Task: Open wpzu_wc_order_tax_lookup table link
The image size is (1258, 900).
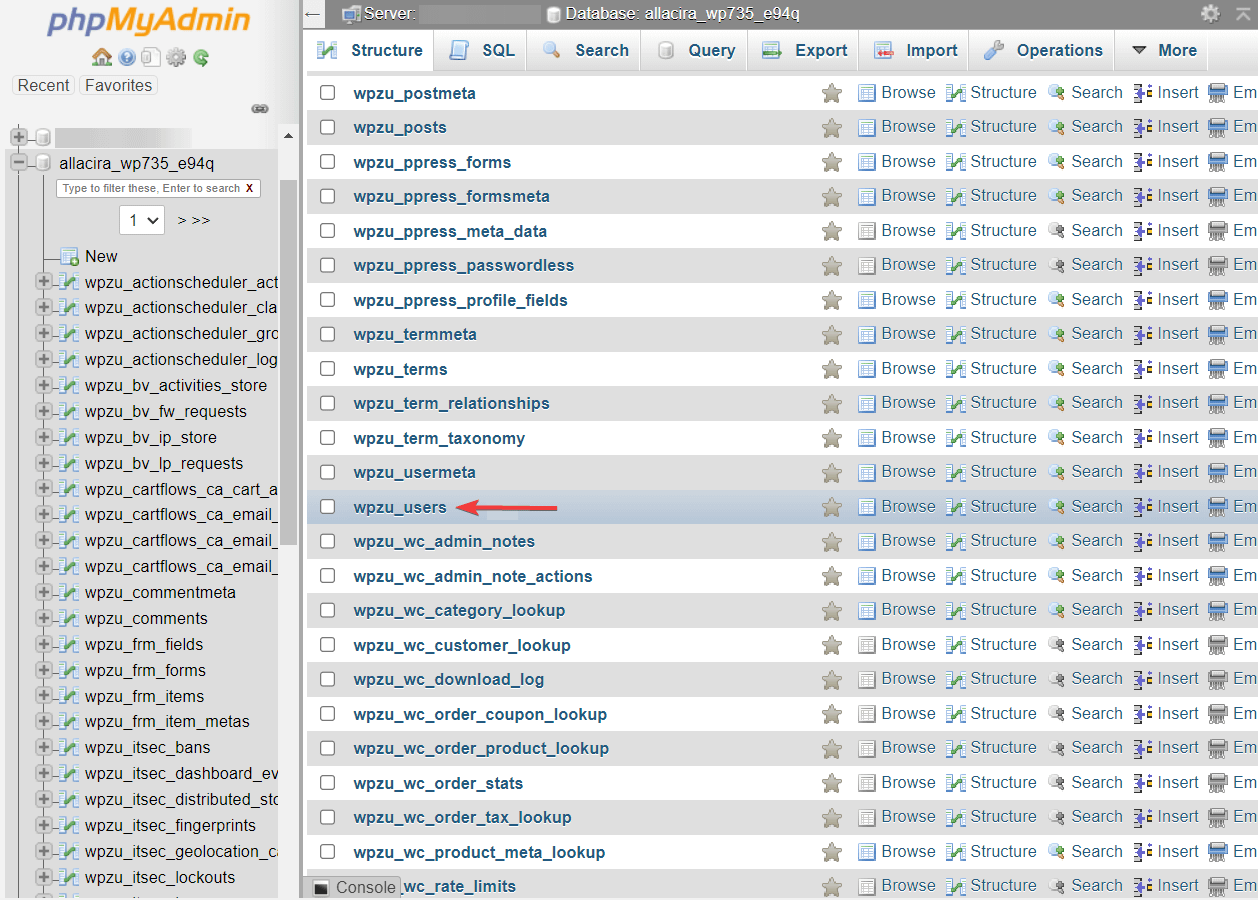Action: pos(462,818)
